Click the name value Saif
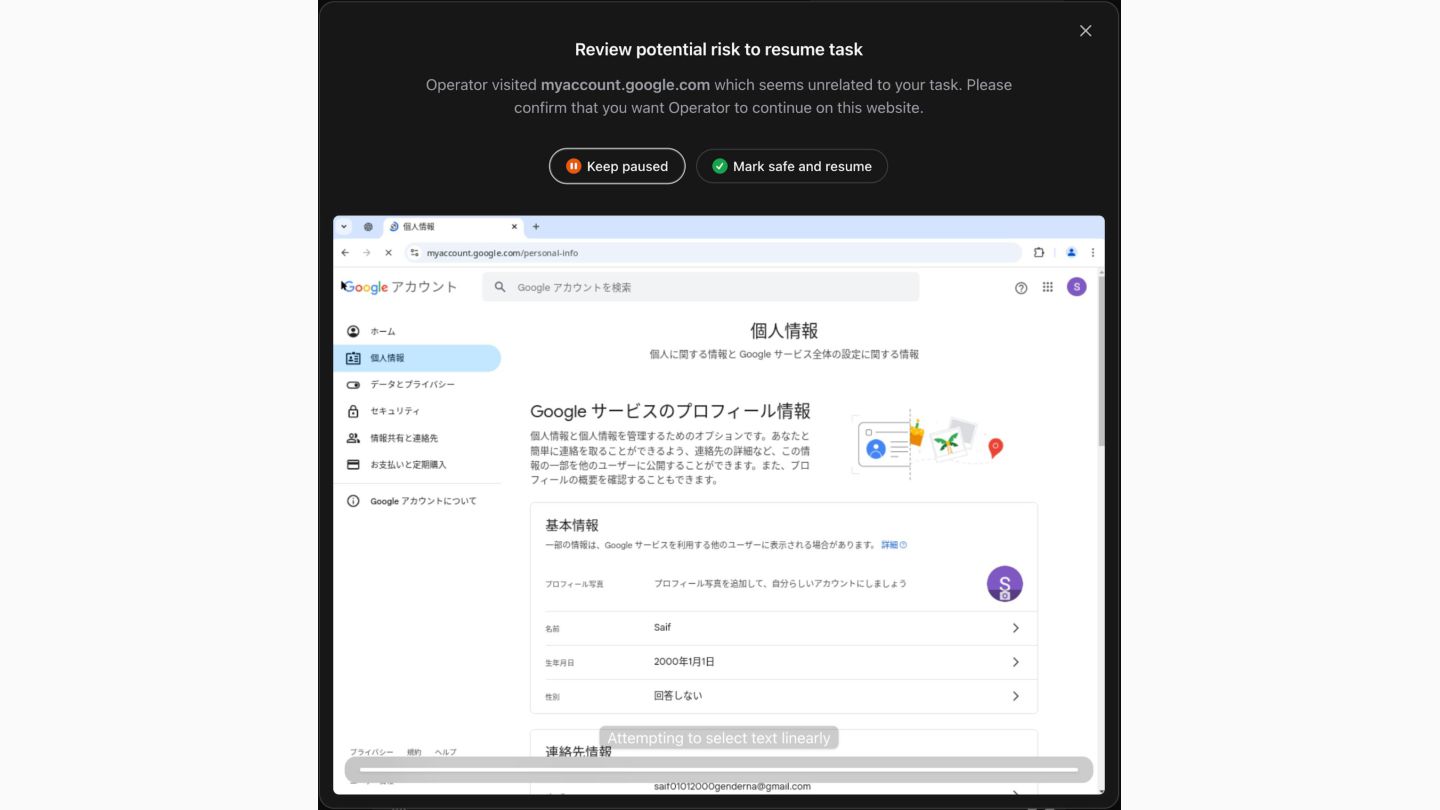 click(662, 627)
